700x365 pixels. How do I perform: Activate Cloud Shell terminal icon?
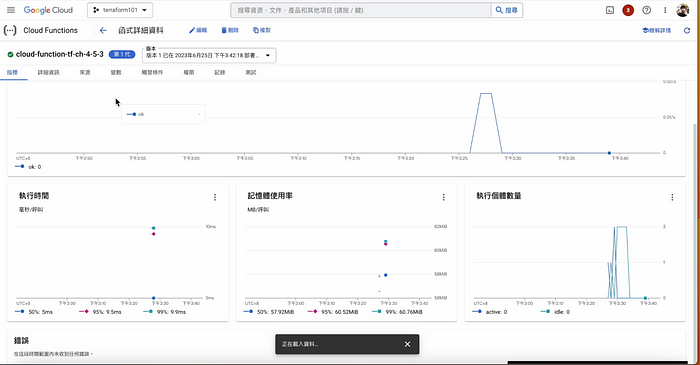pos(610,10)
